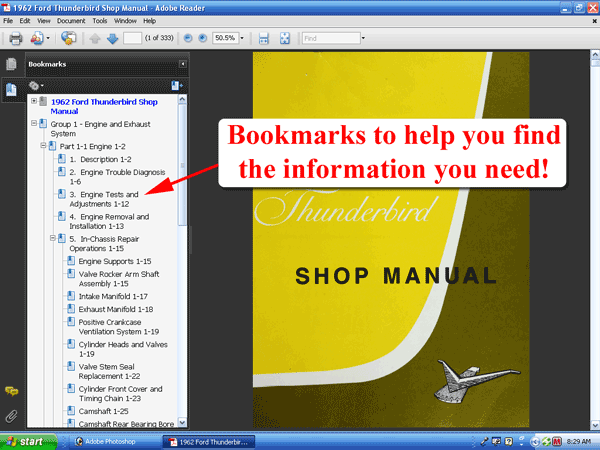Go to bookmark 3. Engine Tests and Adjustments 1-12
The width and height of the screenshot is (600, 450).
[104, 199]
